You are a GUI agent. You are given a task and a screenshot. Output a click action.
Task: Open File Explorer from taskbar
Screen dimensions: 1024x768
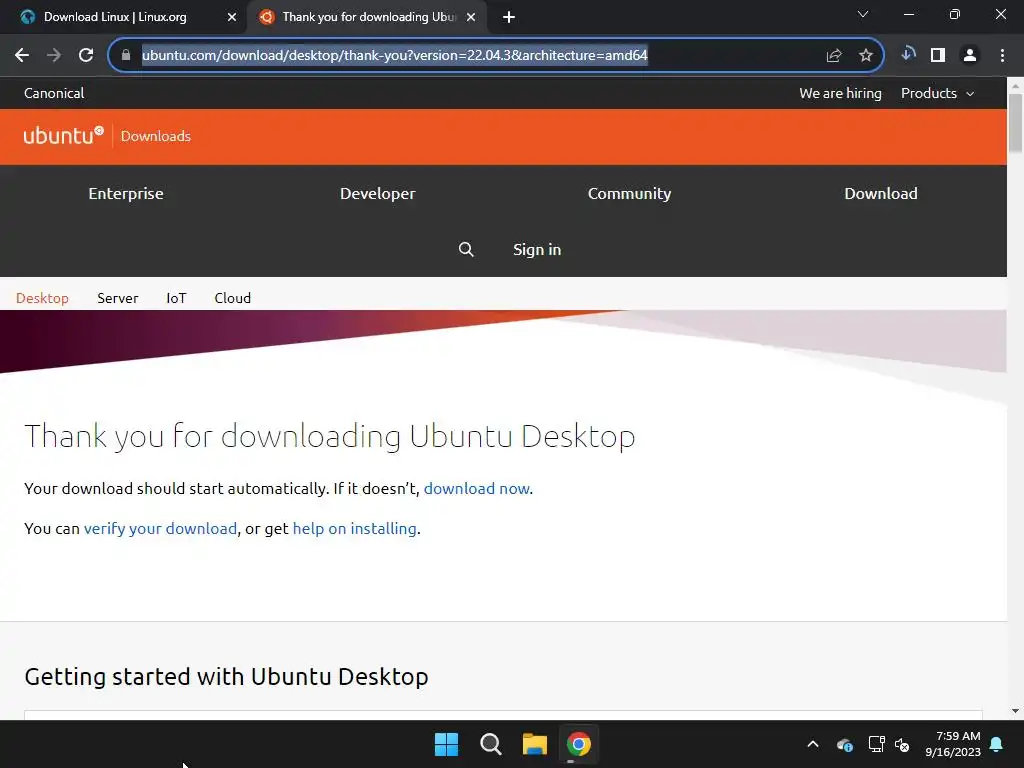click(535, 744)
